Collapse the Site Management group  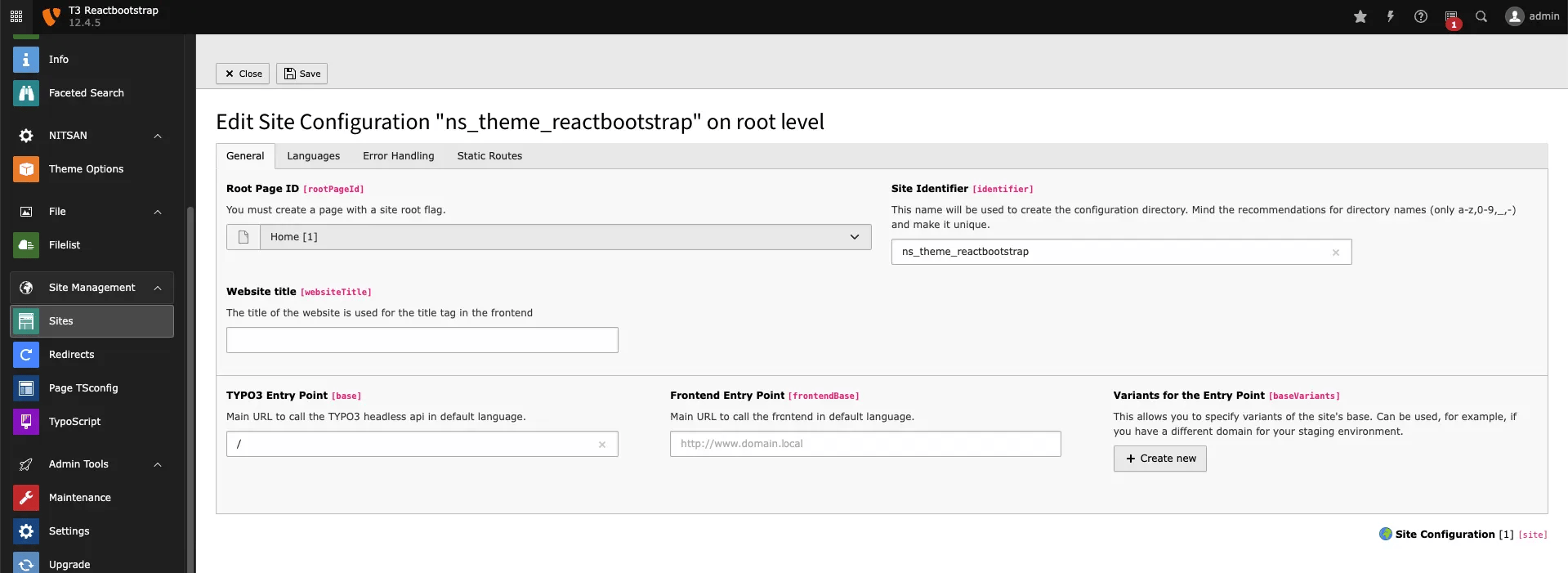[x=92, y=288]
